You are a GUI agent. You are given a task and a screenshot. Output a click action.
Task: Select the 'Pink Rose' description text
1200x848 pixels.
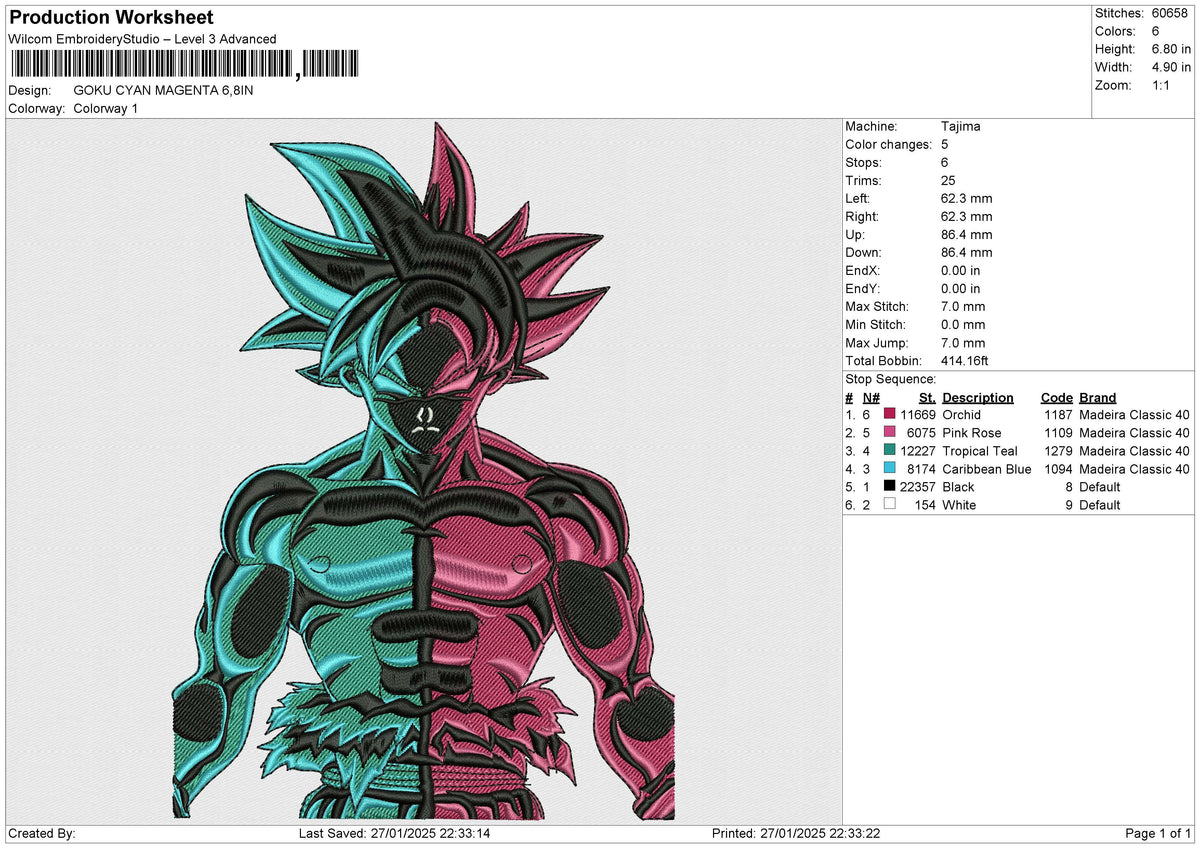coord(972,432)
